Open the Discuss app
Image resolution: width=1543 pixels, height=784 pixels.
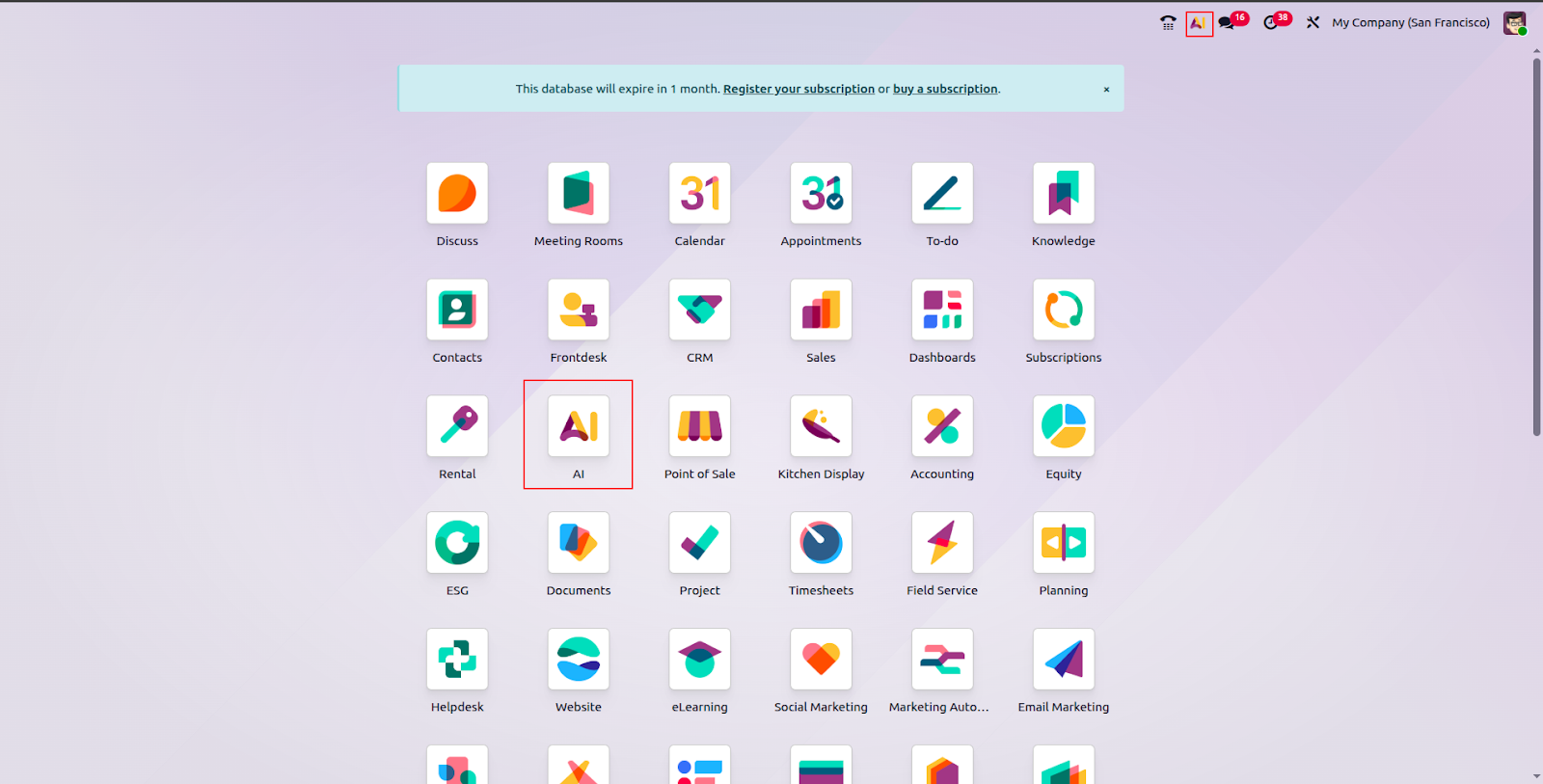pos(457,194)
